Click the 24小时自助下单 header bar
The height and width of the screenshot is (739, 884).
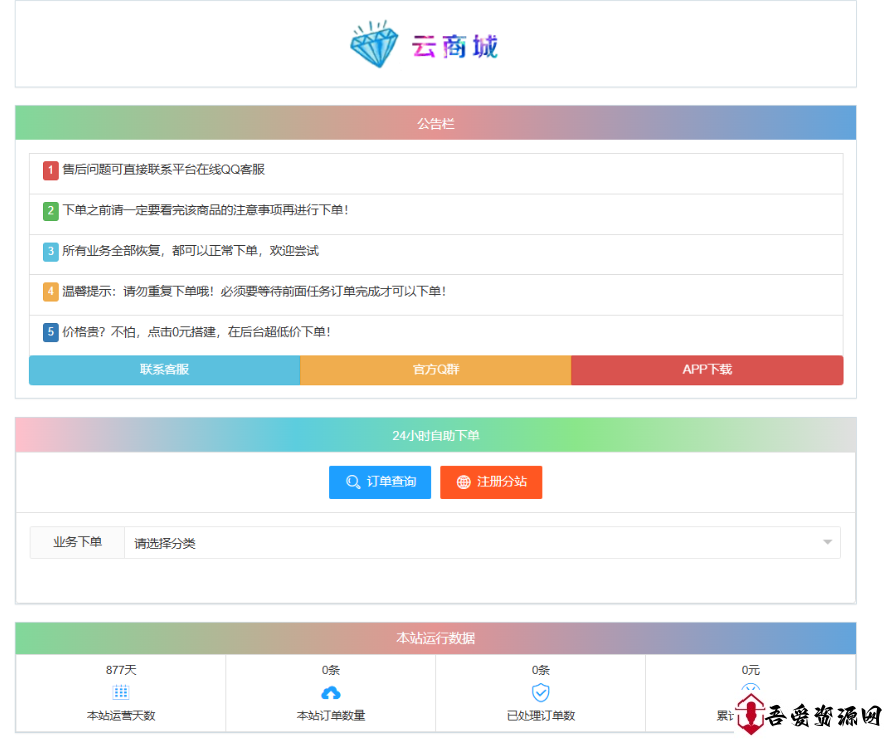click(435, 436)
